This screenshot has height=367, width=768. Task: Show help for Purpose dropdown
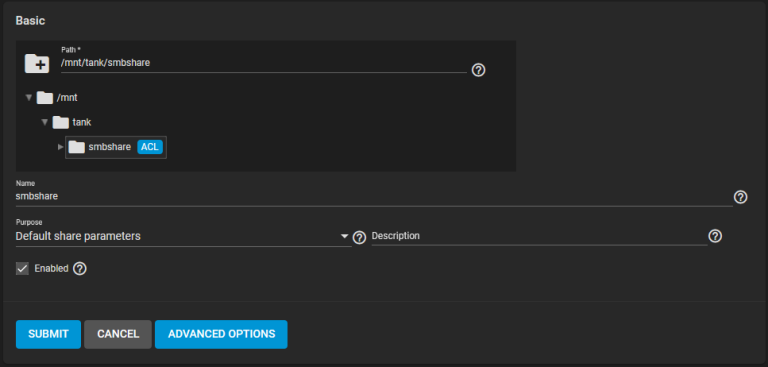[360, 238]
